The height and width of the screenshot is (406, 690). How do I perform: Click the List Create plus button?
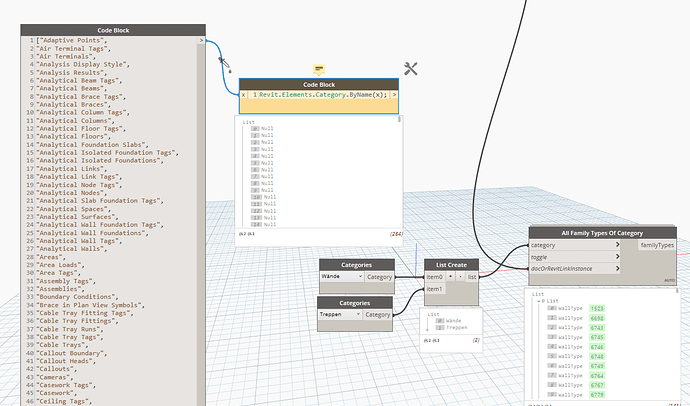451,276
